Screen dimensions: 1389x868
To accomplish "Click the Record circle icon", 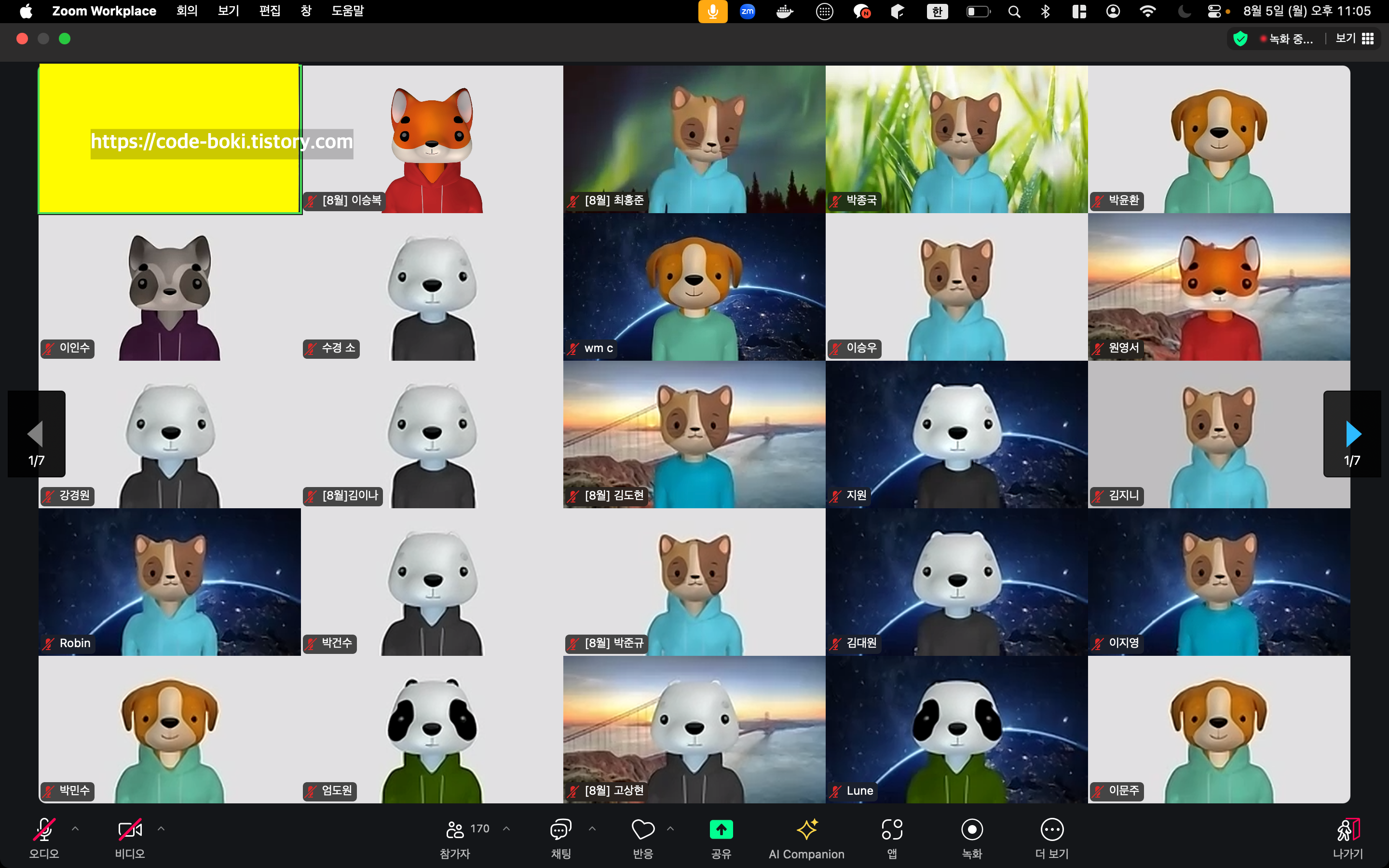I will tap(972, 829).
